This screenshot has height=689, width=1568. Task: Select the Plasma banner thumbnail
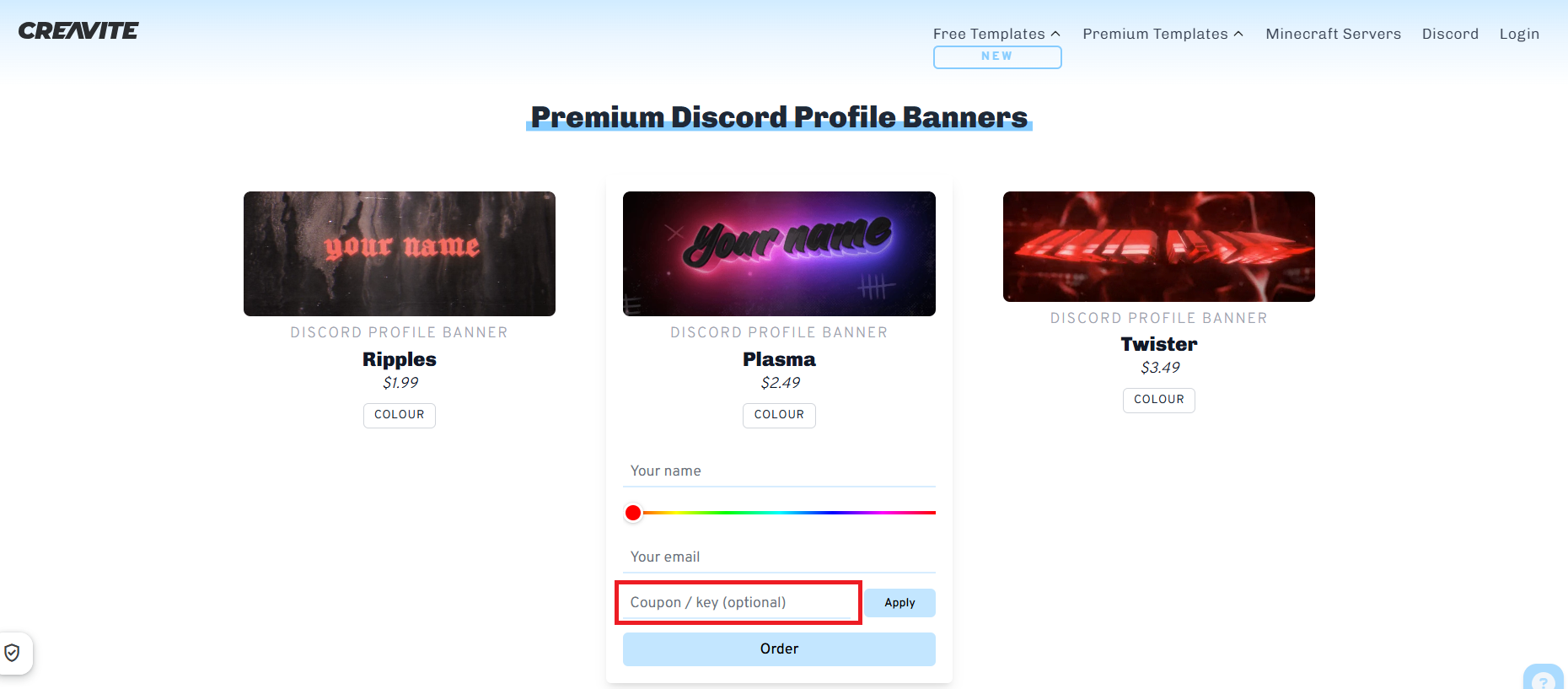[779, 254]
